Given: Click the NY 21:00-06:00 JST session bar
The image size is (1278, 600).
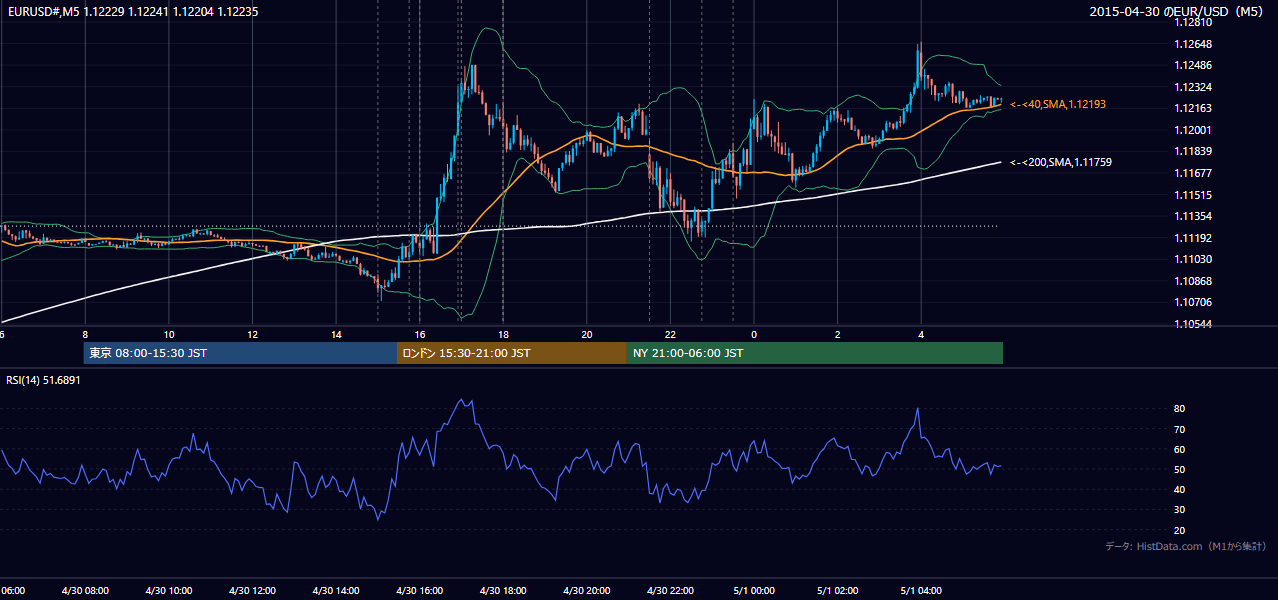Looking at the screenshot, I should click(815, 353).
